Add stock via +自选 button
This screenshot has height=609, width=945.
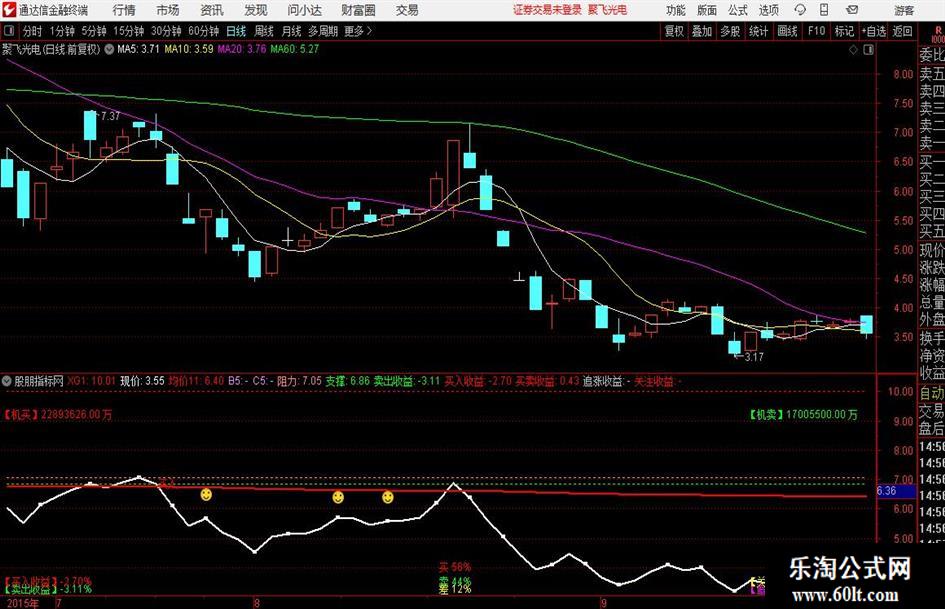pos(873,31)
